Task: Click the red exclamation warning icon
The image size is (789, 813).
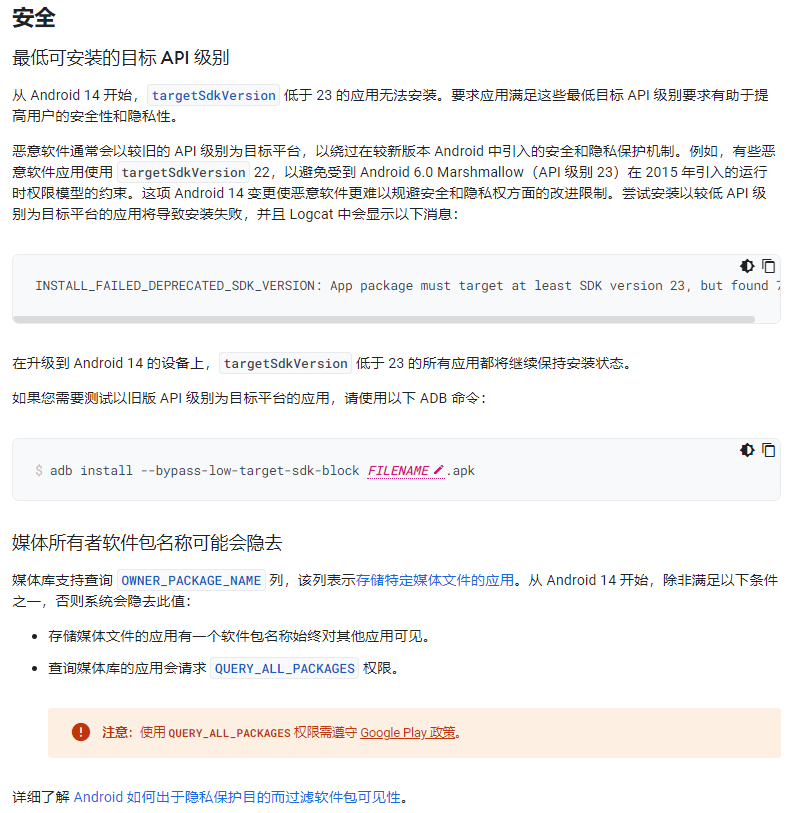Action: click(x=81, y=732)
